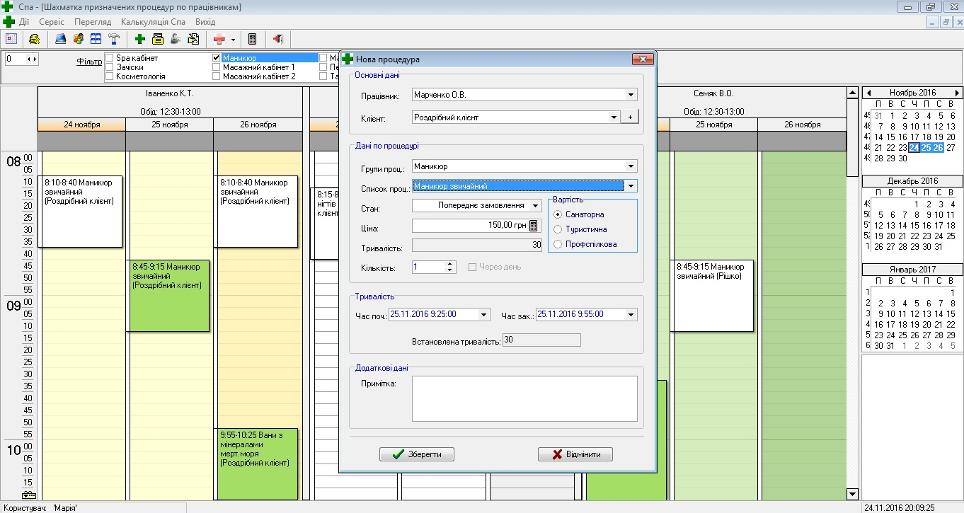Click the numeric spinner arrows in filter bar

31,59
